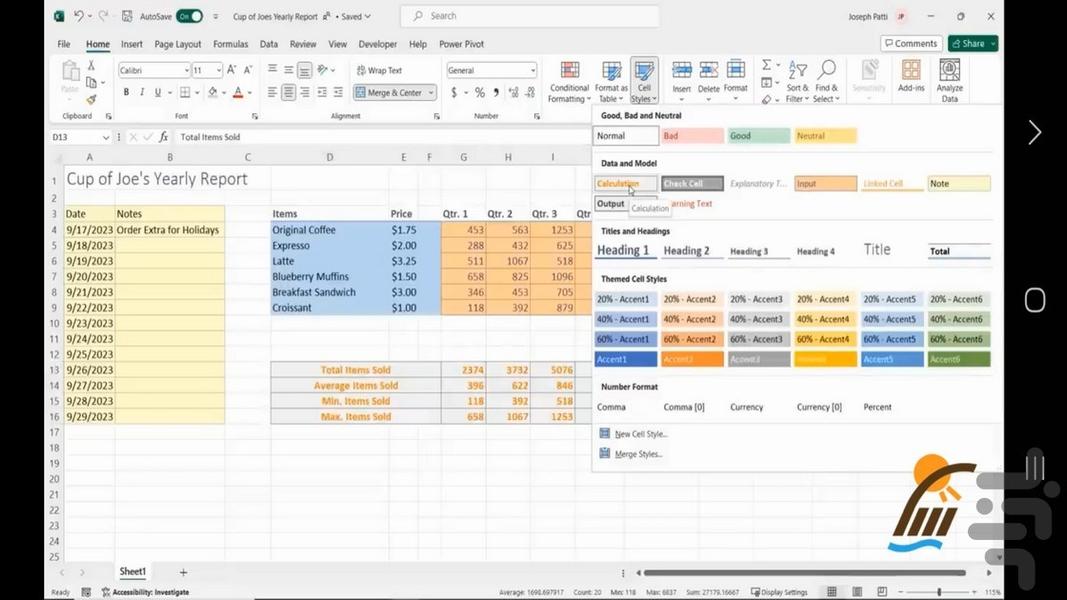
Task: Switch to the Page Layout tab
Action: click(x=177, y=44)
